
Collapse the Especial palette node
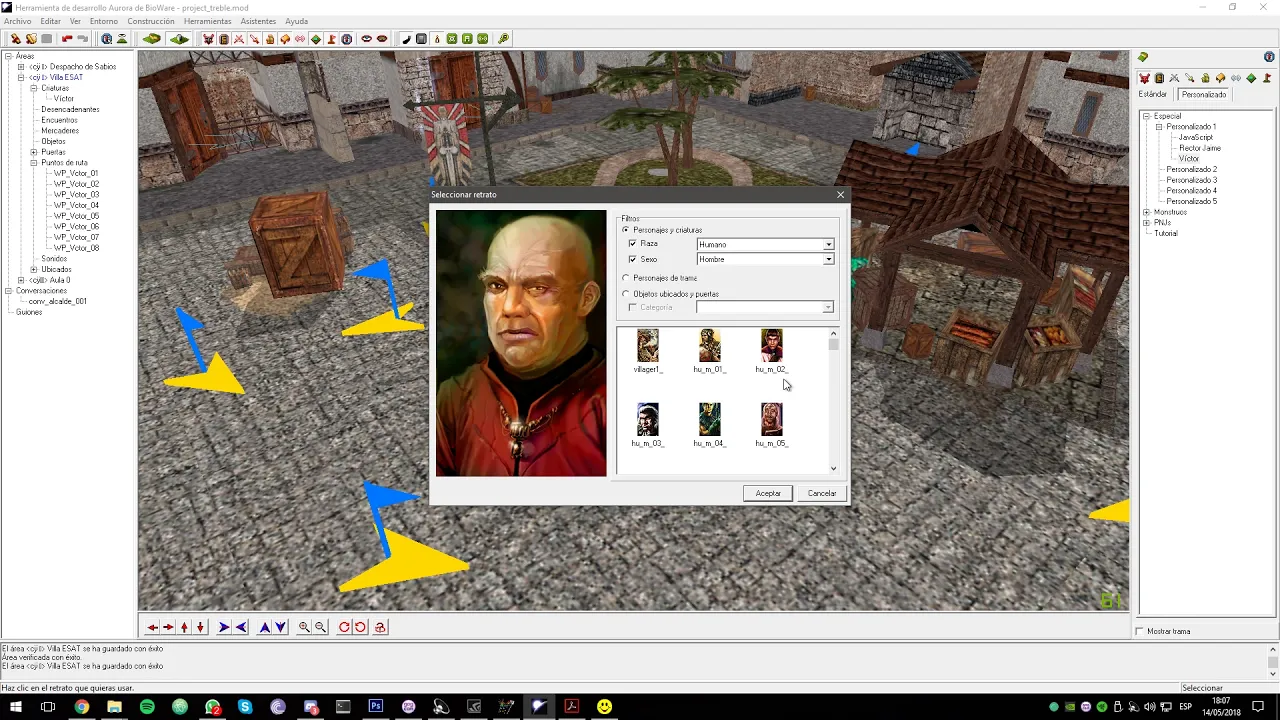point(1146,116)
